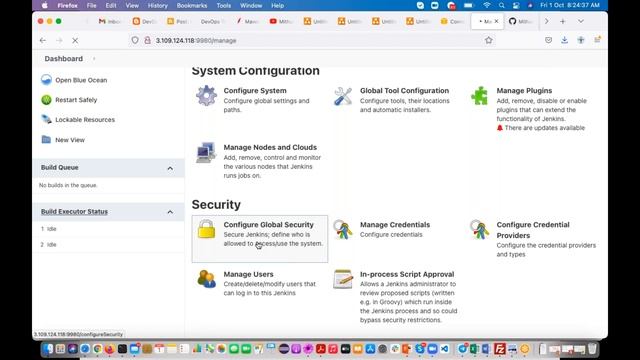
Task: Open a new browser tab with plus
Action: (562, 21)
